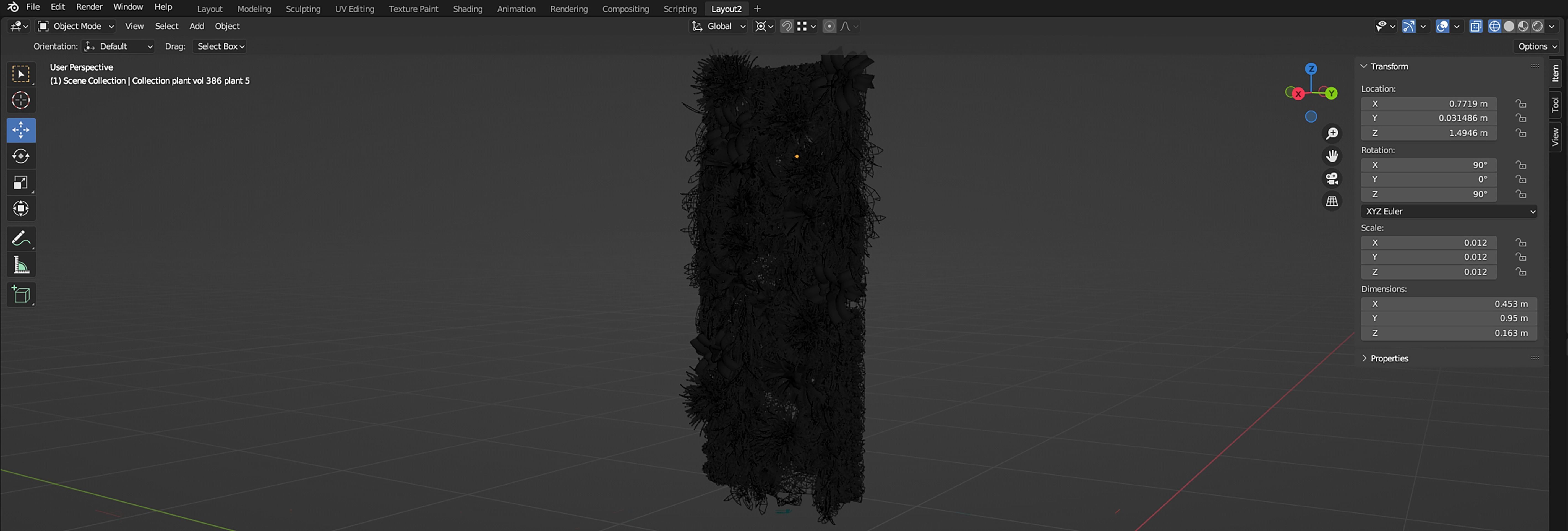The image size is (1568, 531).
Task: Select the Annotate tool
Action: 21,238
